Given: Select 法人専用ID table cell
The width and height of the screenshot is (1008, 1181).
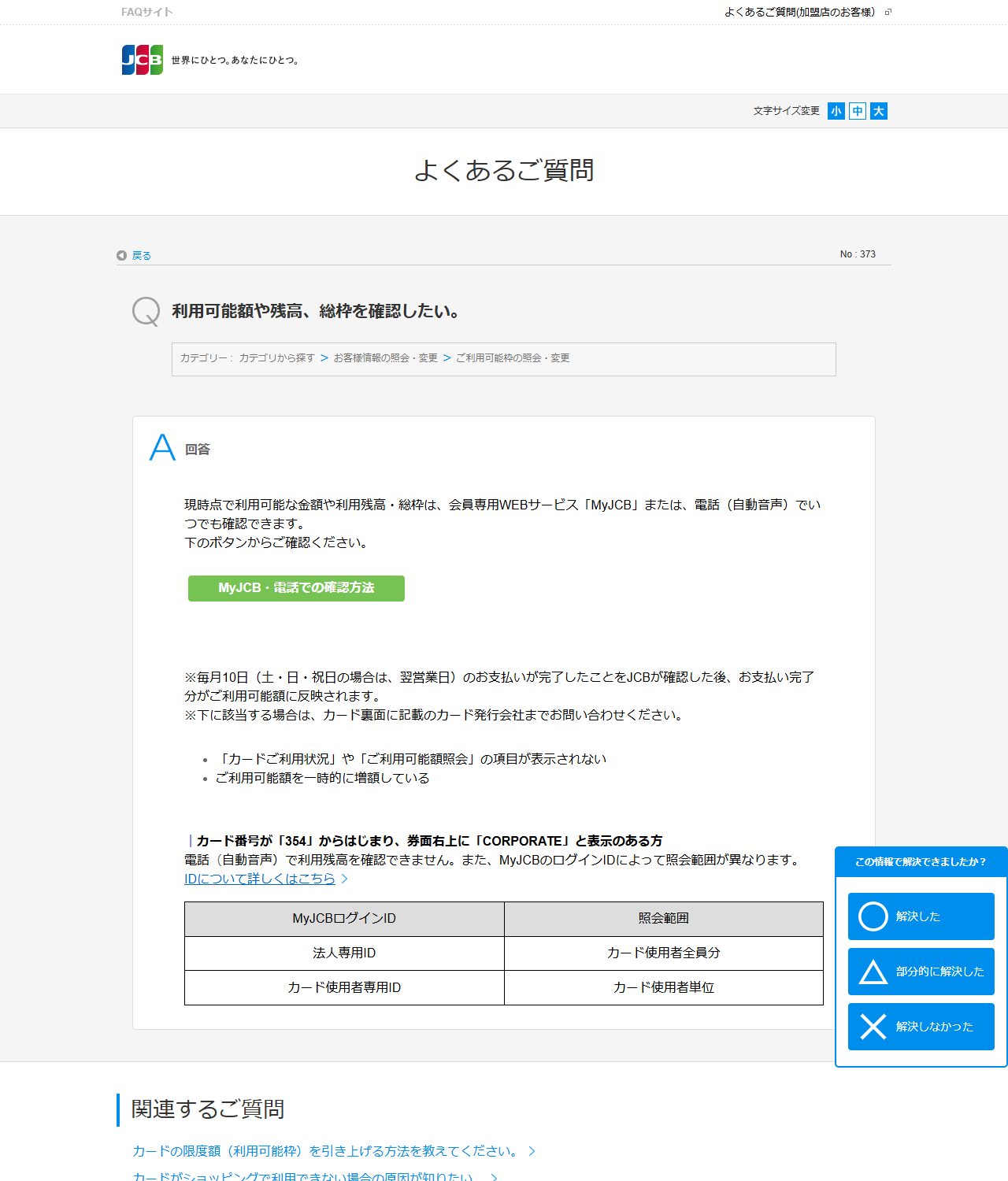Looking at the screenshot, I should (x=344, y=953).
